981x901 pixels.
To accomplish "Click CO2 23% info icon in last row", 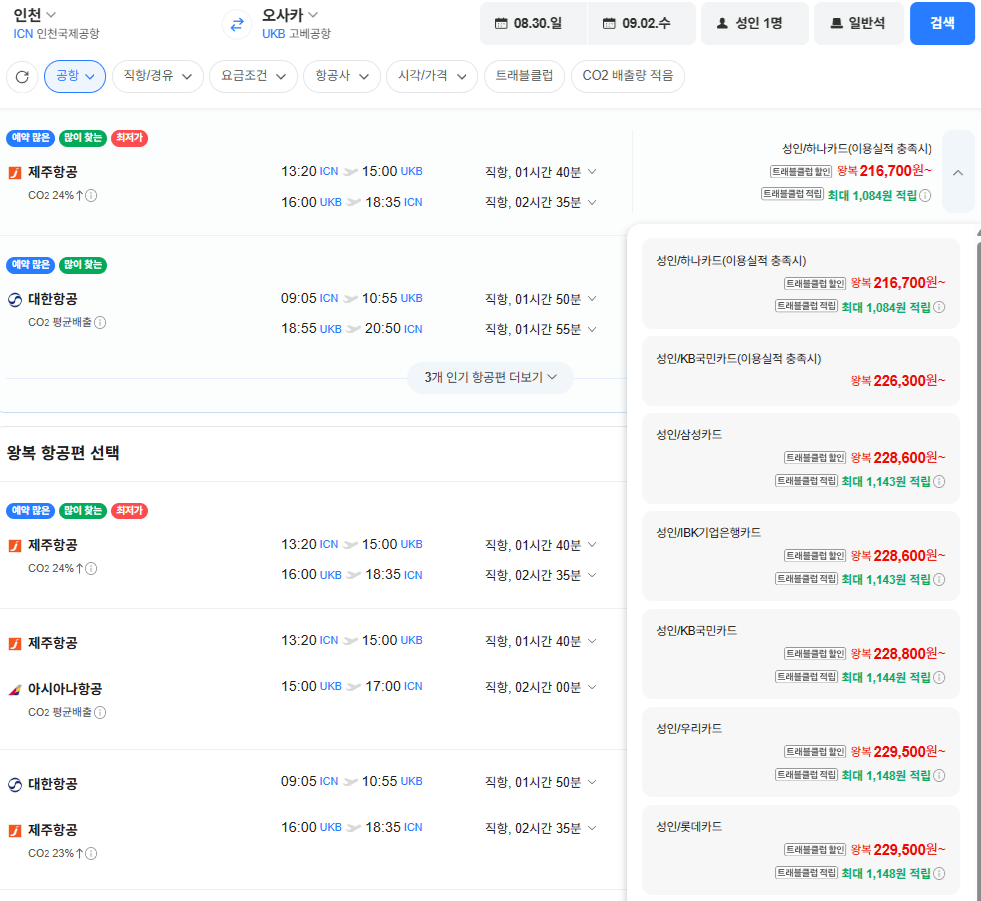I will click(91, 853).
